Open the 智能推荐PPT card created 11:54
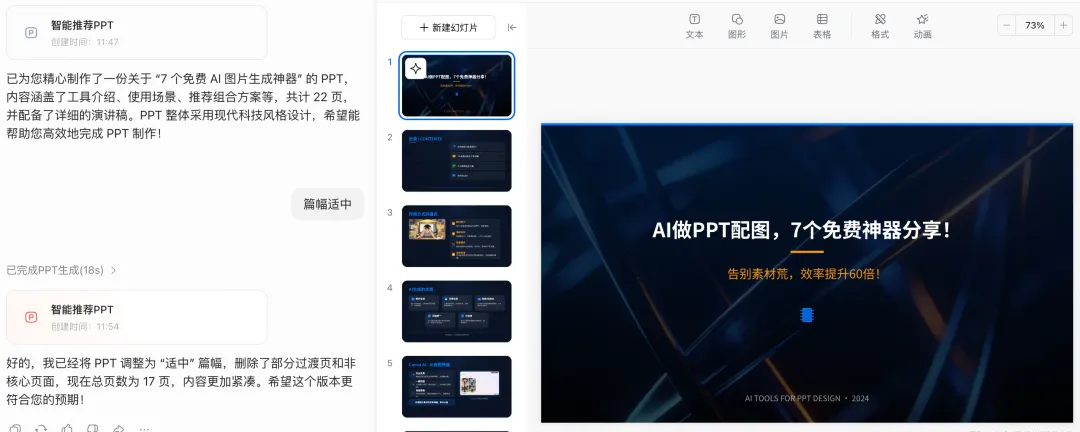The image size is (1080, 432). click(136, 317)
